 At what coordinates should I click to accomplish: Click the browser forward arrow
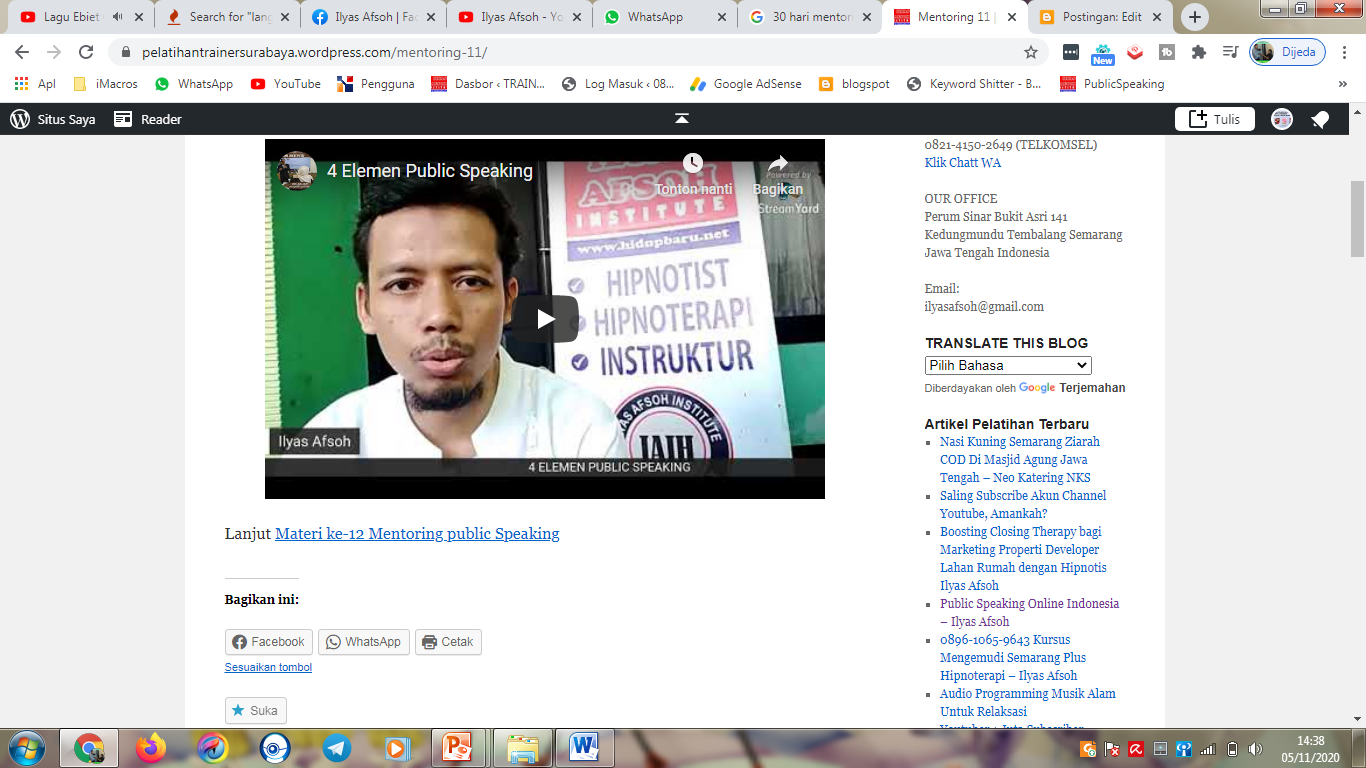pos(54,52)
